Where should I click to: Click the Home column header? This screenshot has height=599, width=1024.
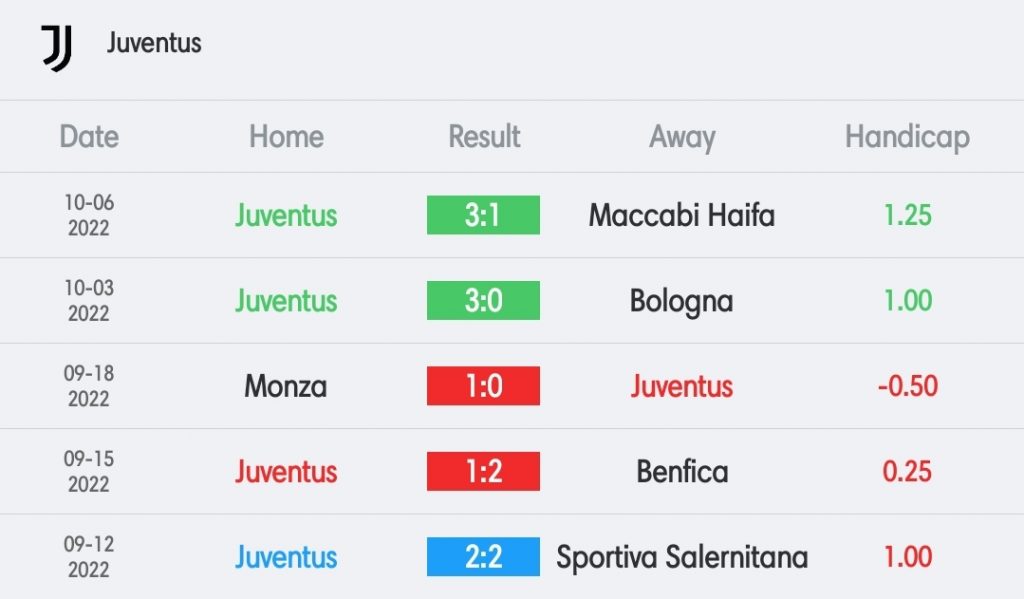click(286, 137)
